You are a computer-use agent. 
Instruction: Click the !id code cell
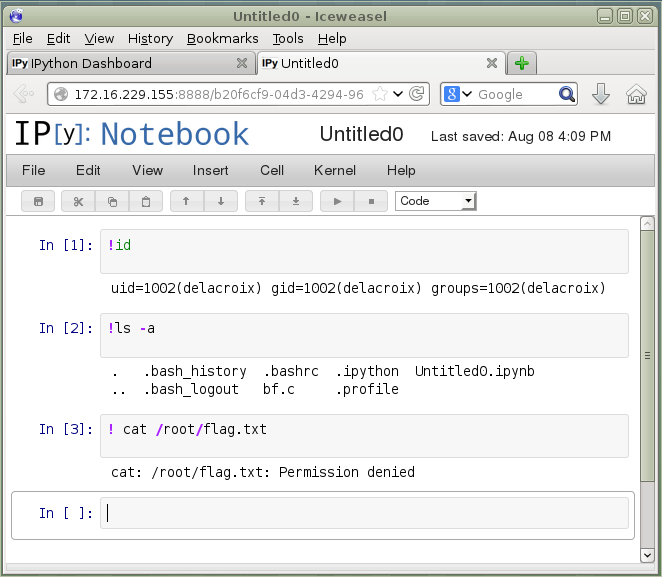[x=364, y=252]
